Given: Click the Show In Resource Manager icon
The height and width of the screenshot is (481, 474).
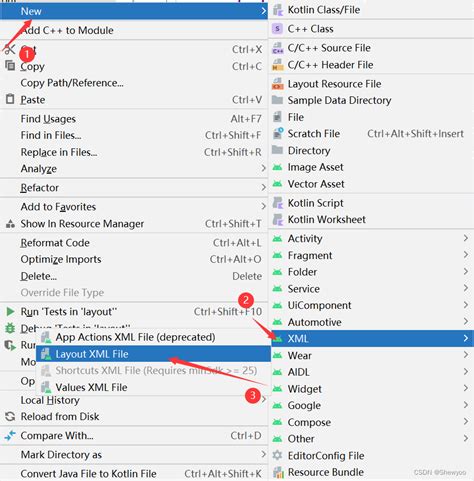Looking at the screenshot, I should tap(10, 224).
